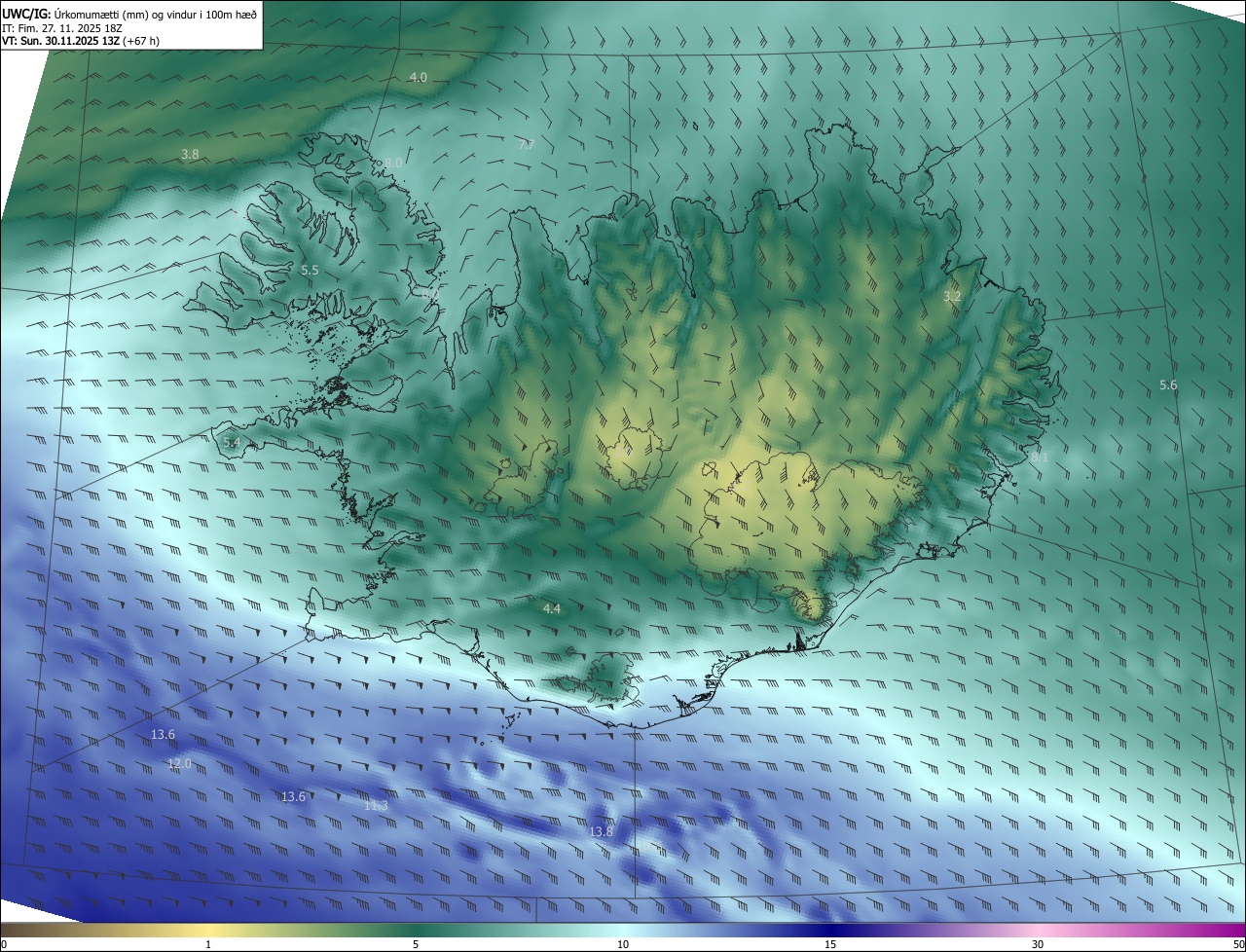The height and width of the screenshot is (952, 1246).
Task: Click the color scale tick label 10
Action: tap(623, 944)
